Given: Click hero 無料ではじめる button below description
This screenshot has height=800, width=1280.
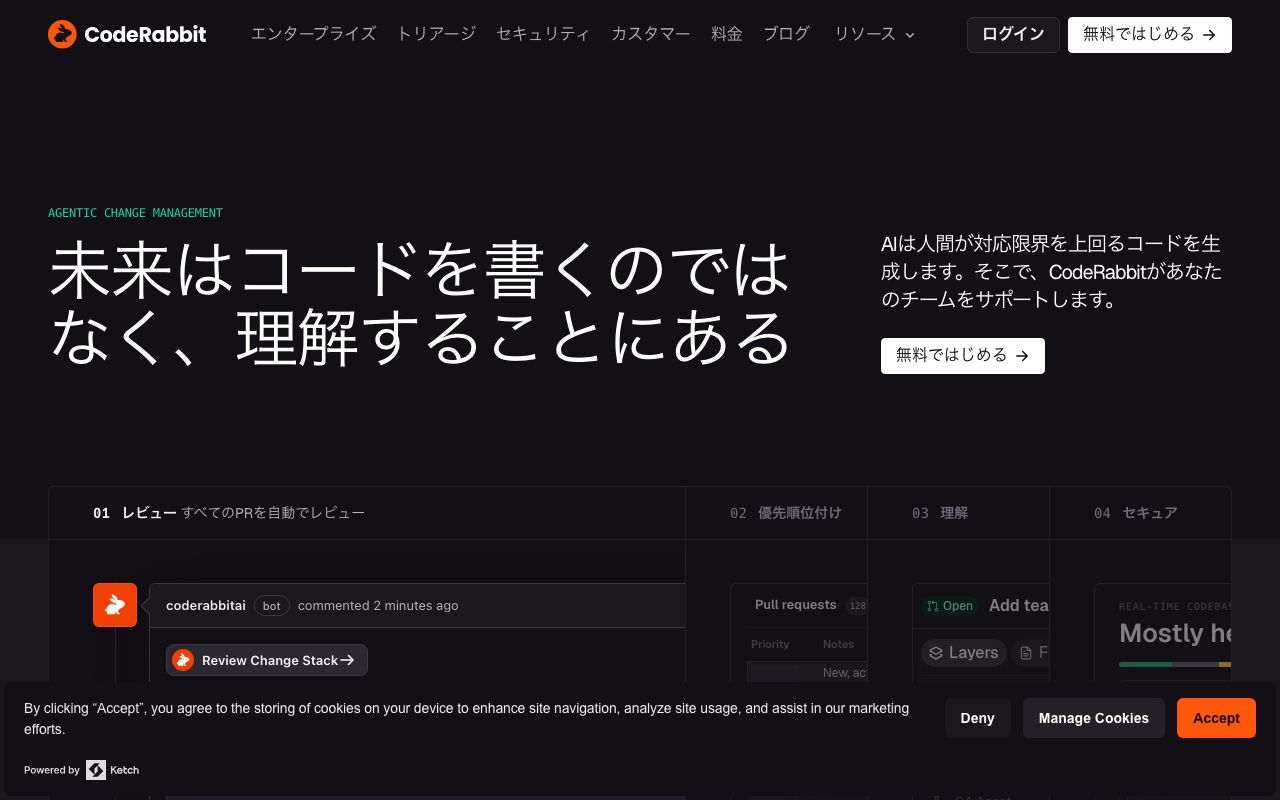Looking at the screenshot, I should point(963,356).
